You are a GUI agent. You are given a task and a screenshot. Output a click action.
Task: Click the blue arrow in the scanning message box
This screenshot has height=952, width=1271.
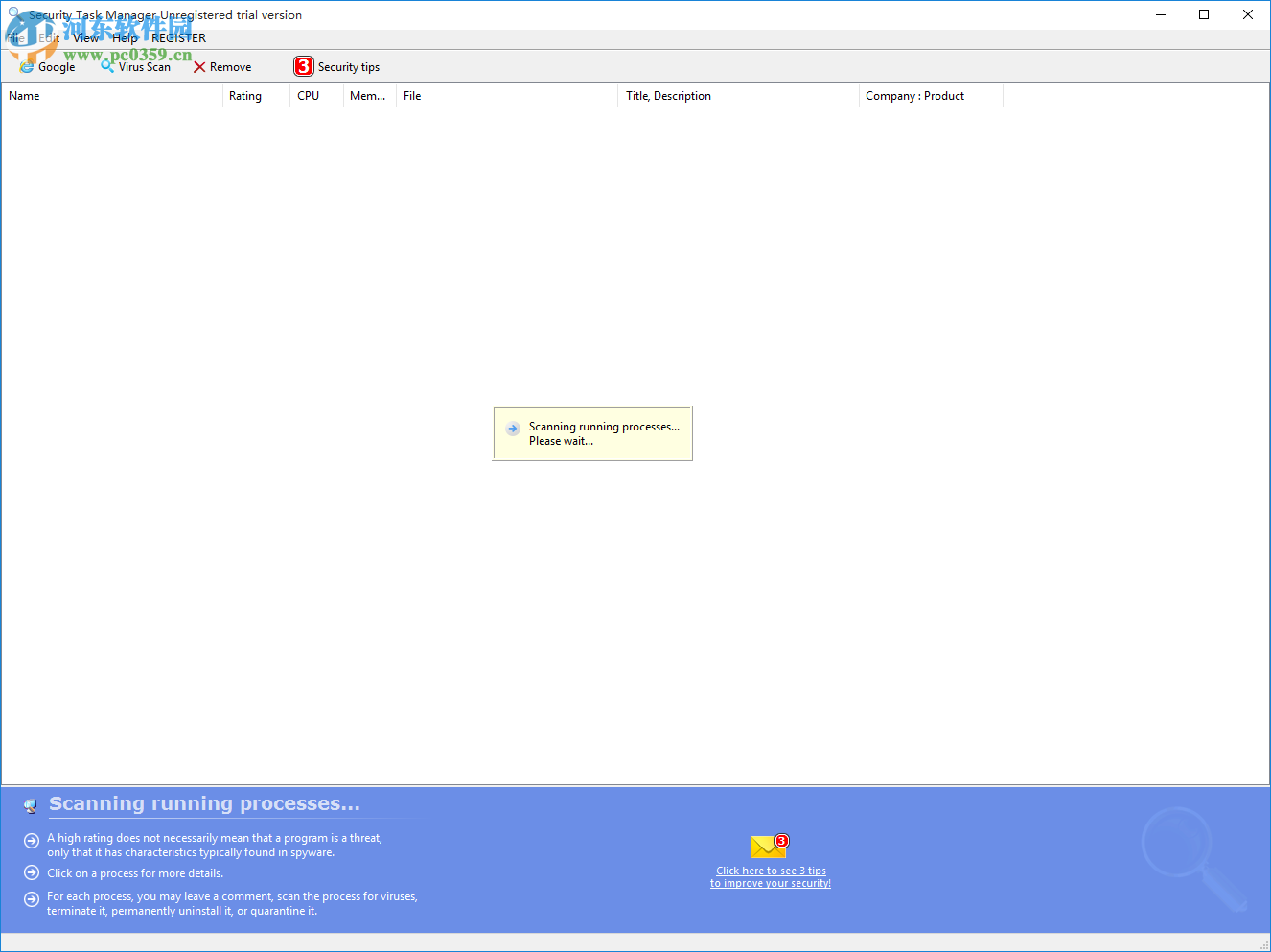tap(512, 429)
